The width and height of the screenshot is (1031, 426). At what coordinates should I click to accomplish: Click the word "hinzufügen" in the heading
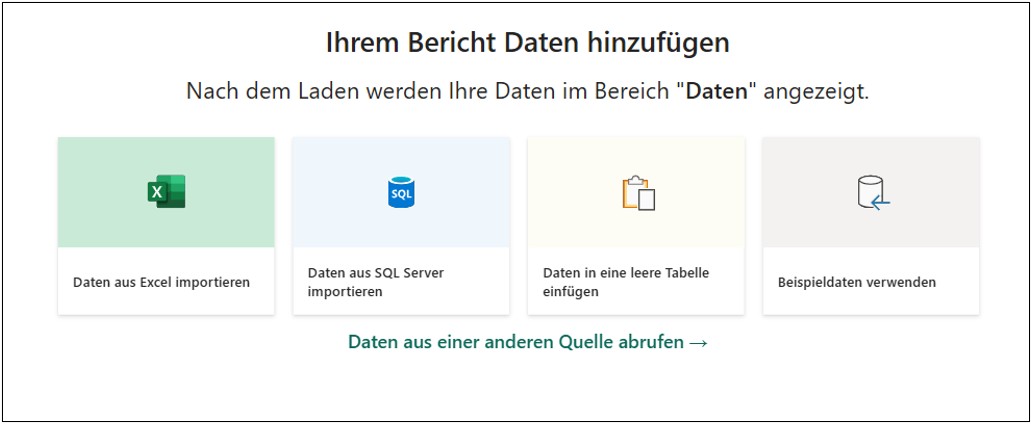pyautogui.click(x=668, y=43)
